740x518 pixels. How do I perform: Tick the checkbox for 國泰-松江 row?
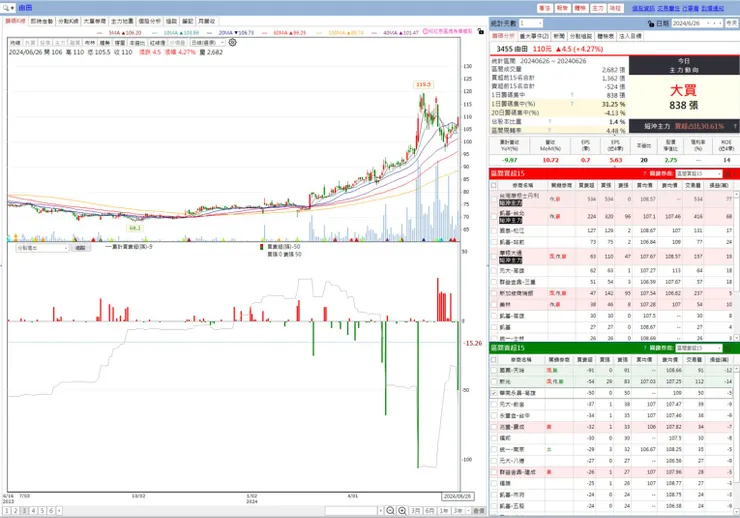(494, 231)
